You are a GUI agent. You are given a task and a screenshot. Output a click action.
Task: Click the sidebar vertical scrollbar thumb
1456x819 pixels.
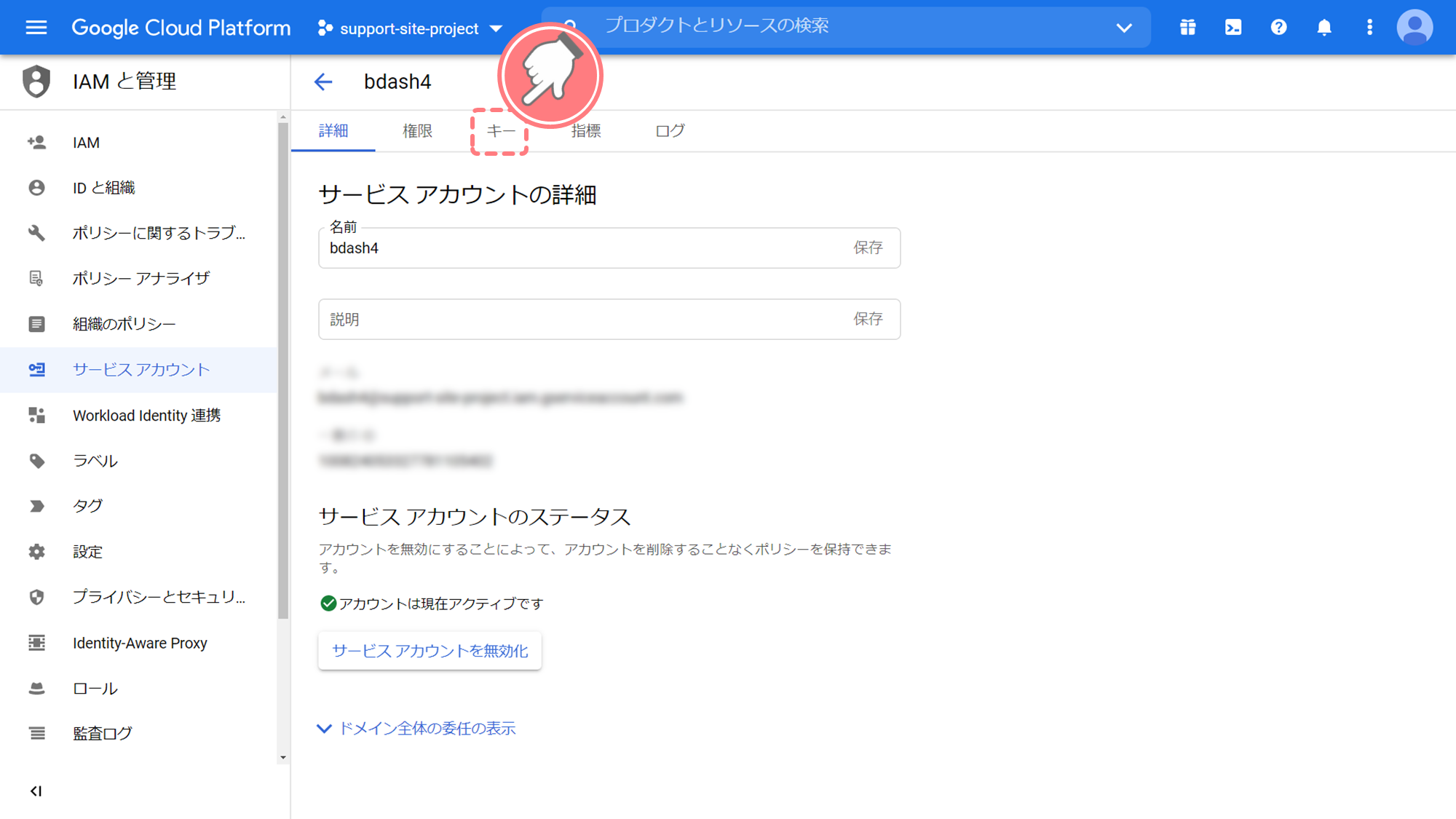tap(283, 371)
